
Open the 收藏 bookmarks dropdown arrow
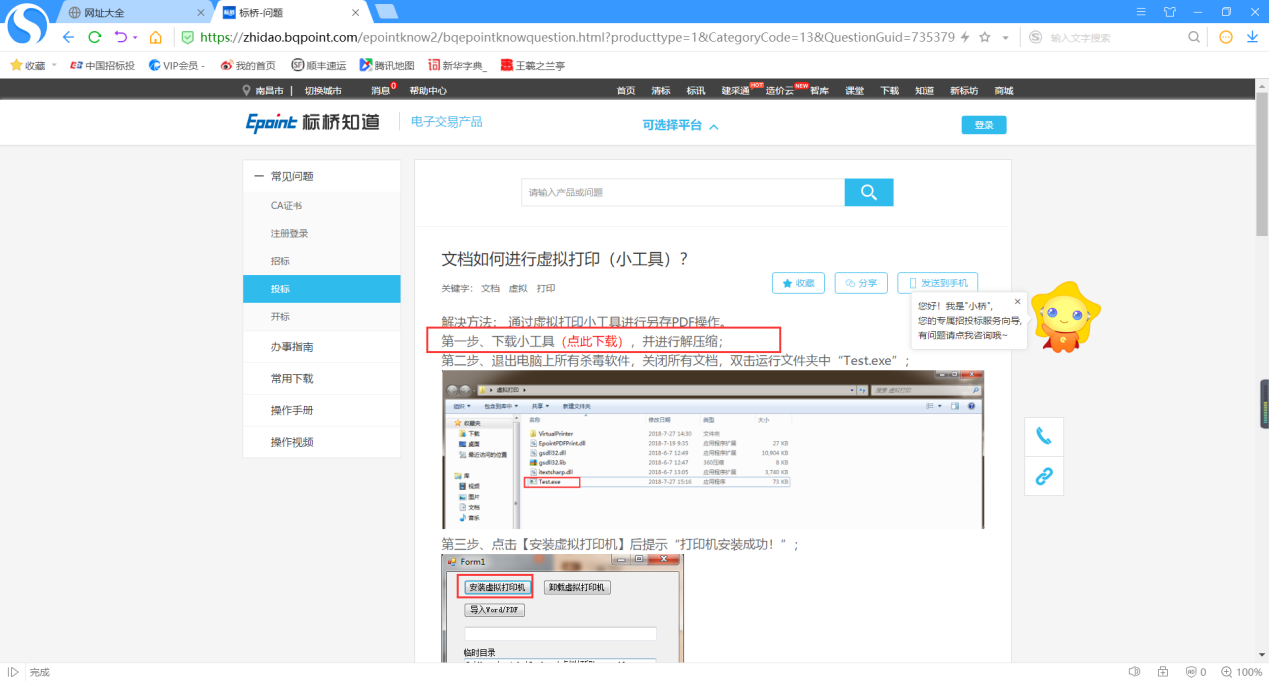tap(53, 66)
